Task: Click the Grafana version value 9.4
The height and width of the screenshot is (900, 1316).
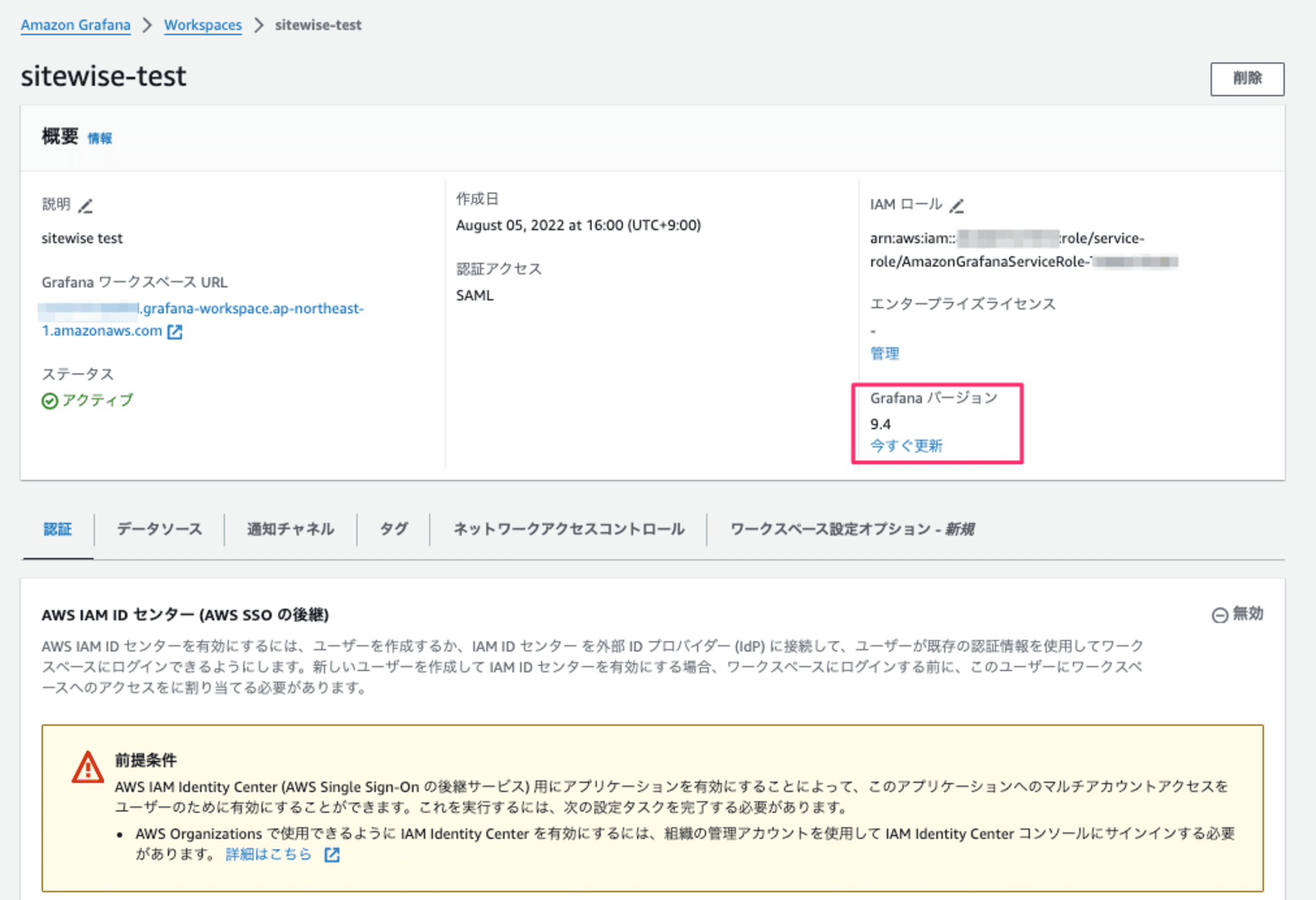Action: pos(880,424)
